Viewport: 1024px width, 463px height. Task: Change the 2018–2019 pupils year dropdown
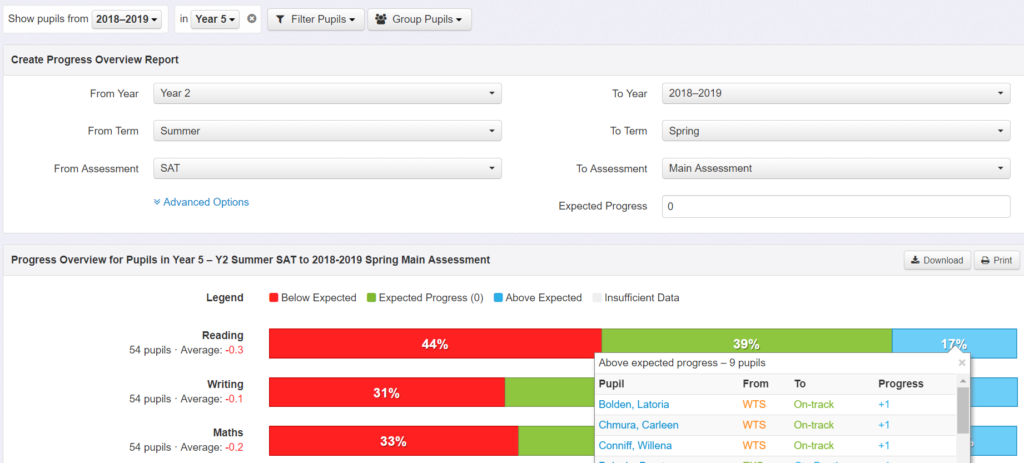(x=127, y=20)
